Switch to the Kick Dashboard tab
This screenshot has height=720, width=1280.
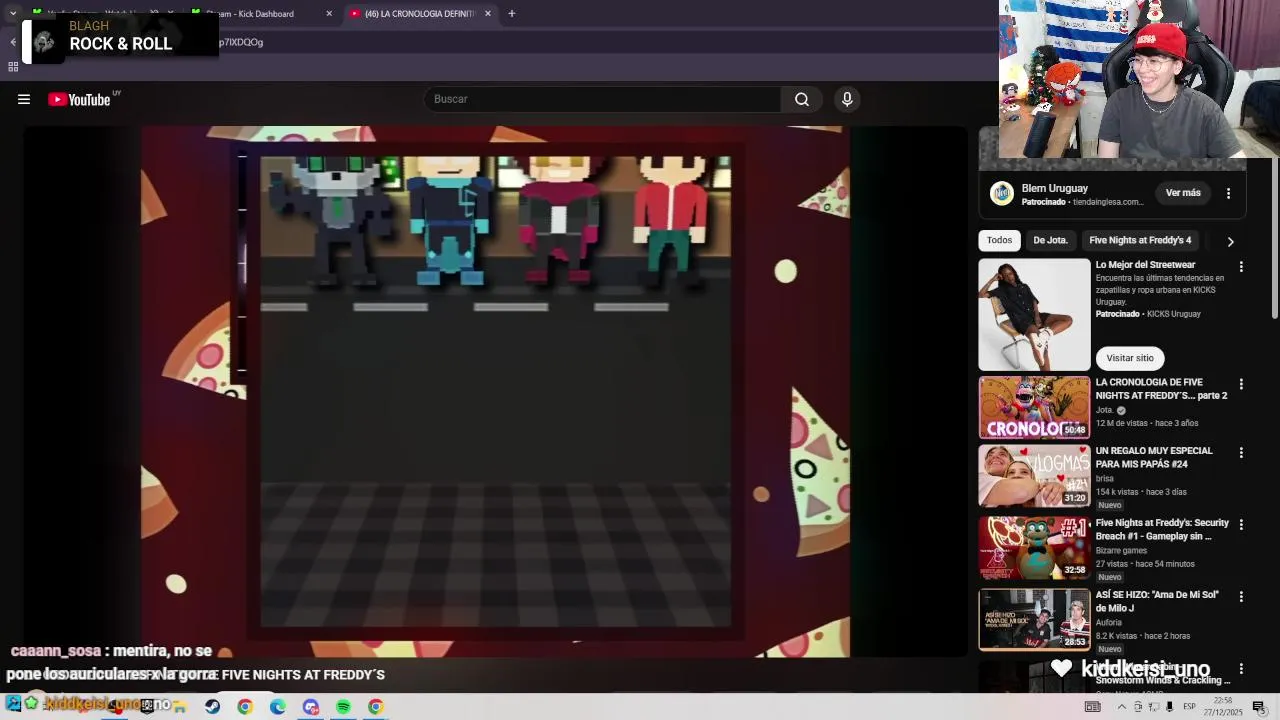pos(263,14)
